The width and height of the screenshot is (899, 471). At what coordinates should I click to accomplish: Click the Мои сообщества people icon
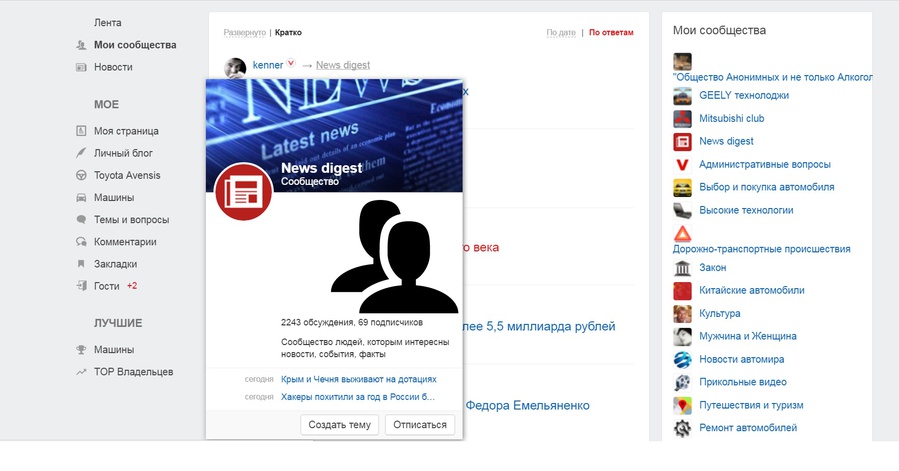(81, 45)
